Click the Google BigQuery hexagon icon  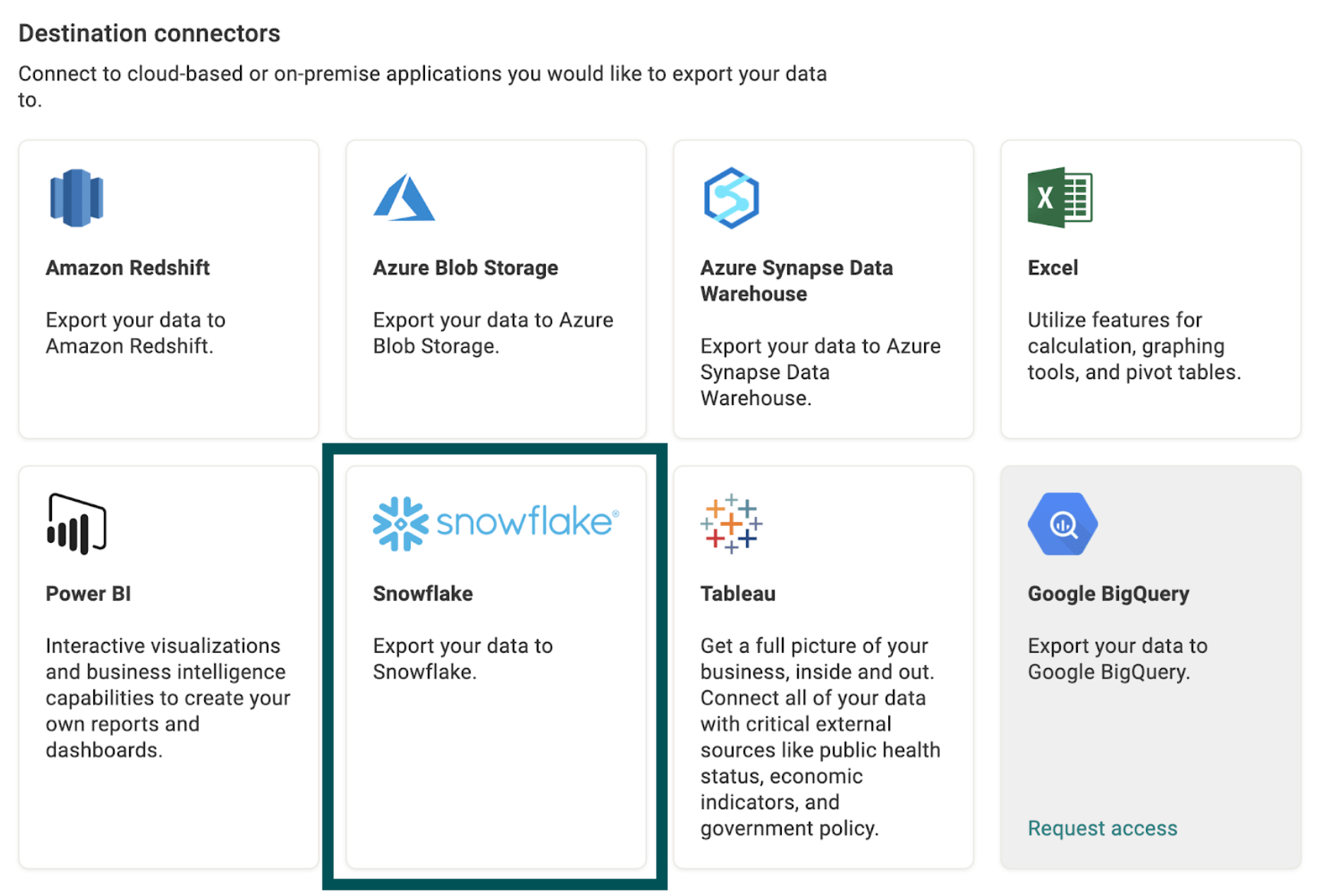click(x=1063, y=523)
